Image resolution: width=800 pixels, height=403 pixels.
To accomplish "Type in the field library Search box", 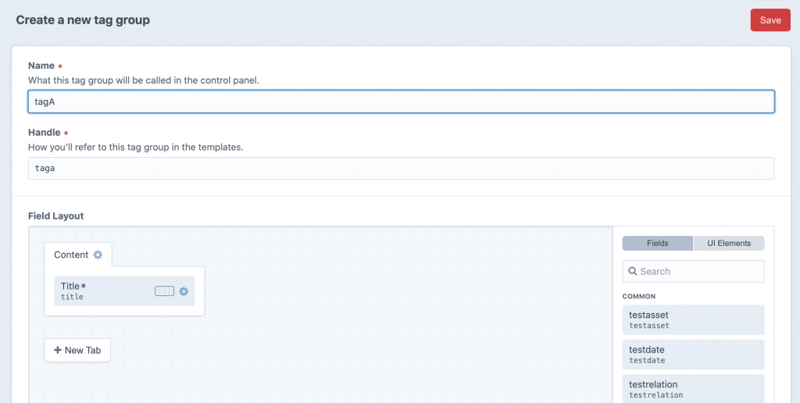I will click(x=700, y=271).
